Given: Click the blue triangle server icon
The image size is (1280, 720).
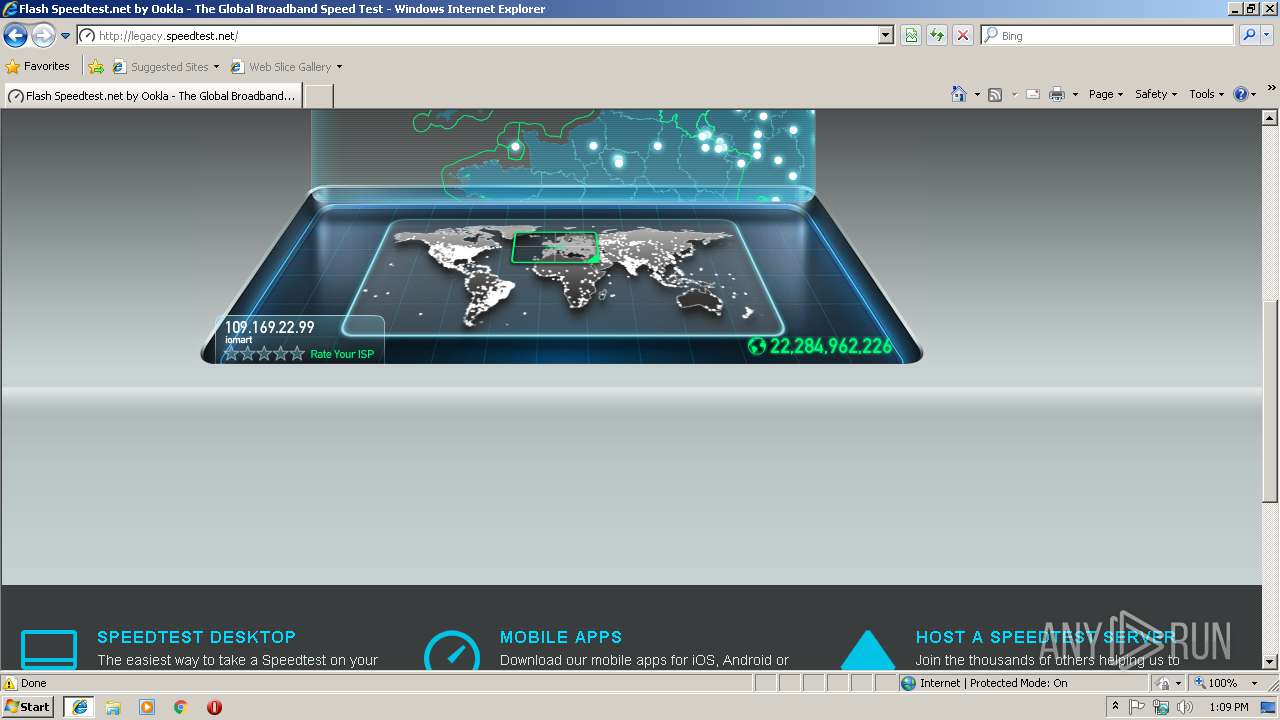Looking at the screenshot, I should coord(867,650).
